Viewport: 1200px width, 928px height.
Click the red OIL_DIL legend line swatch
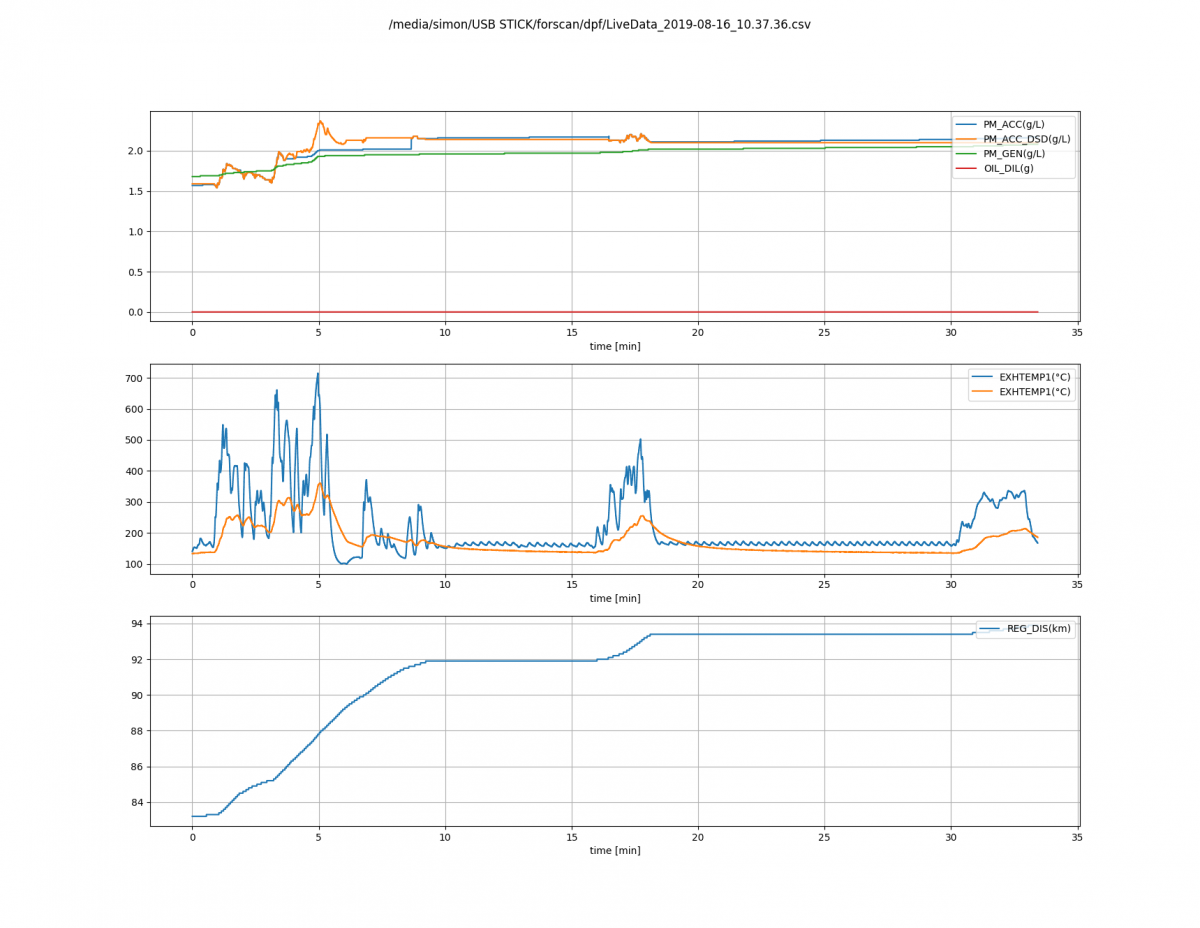(966, 169)
